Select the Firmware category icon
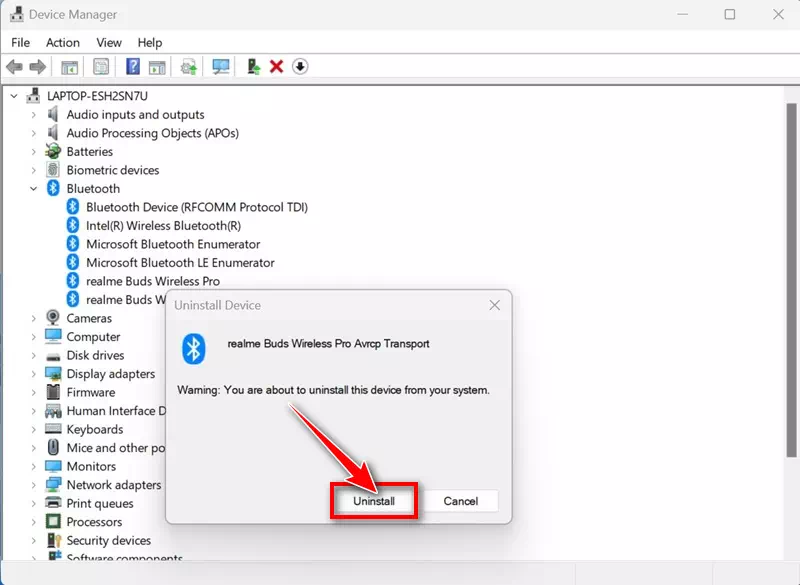Image resolution: width=800 pixels, height=585 pixels. 53,392
